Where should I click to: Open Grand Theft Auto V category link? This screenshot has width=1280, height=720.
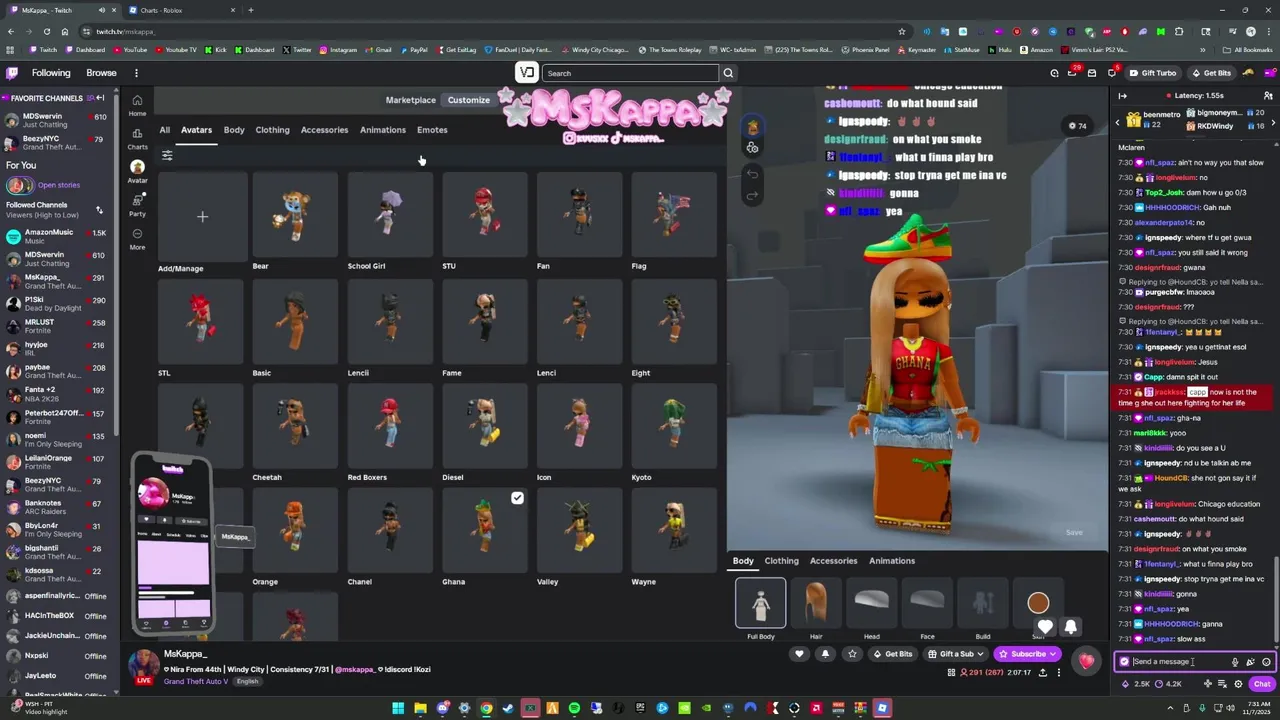196,682
